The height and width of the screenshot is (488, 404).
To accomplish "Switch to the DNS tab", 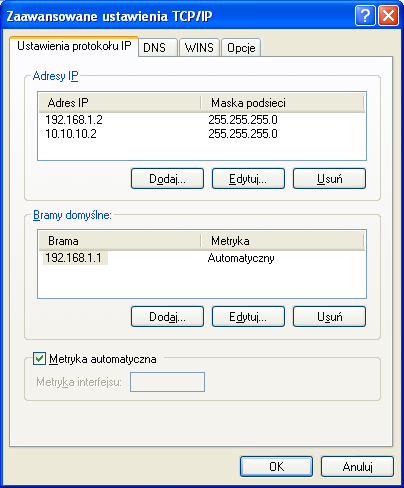I will click(x=157, y=48).
